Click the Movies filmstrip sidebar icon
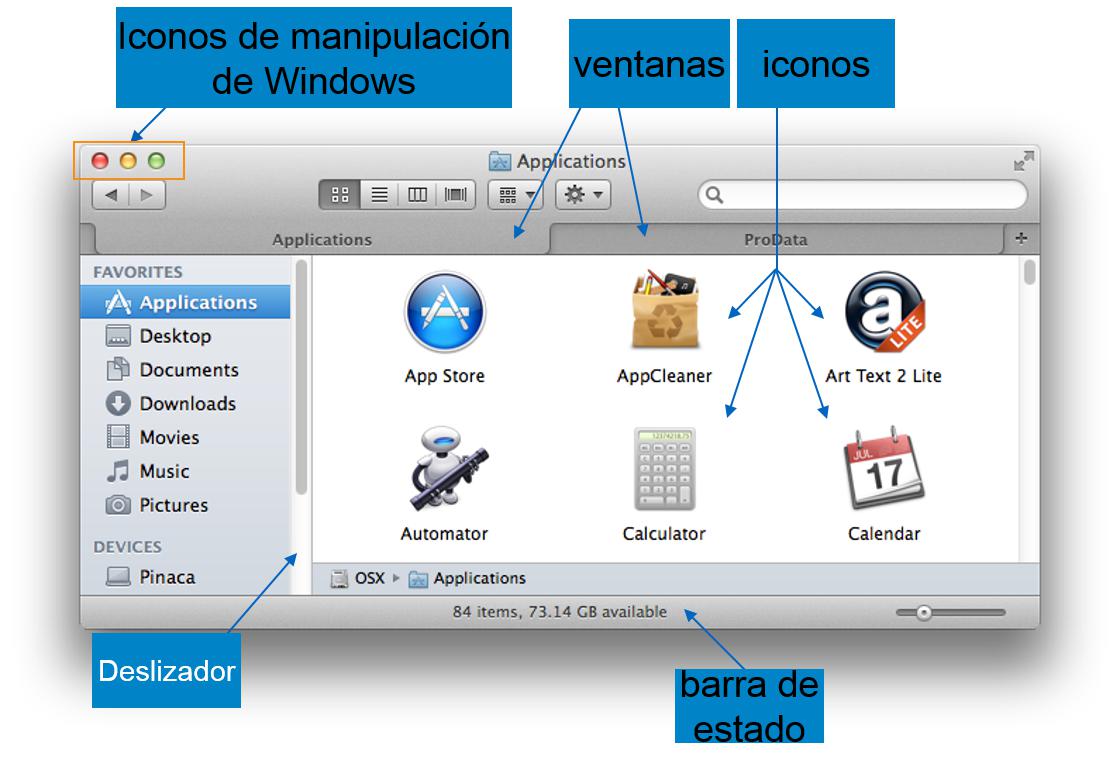 pos(118,437)
